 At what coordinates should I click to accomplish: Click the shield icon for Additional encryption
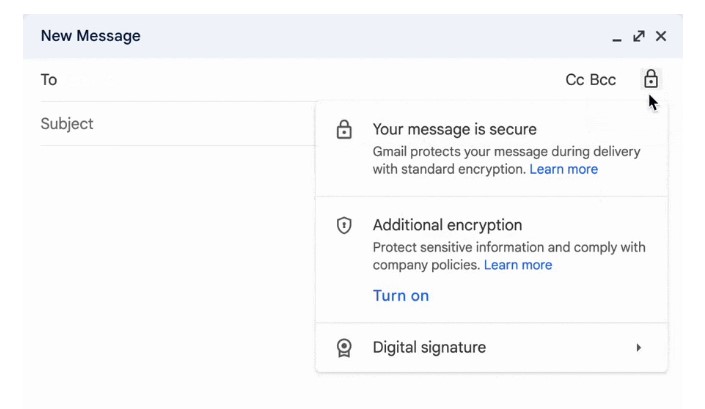[x=344, y=226]
